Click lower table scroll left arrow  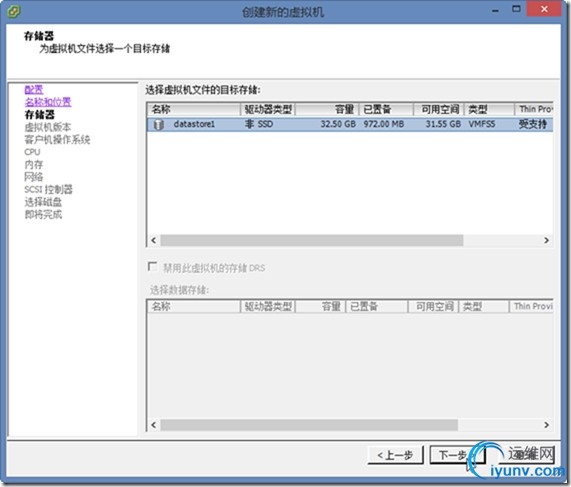point(153,425)
